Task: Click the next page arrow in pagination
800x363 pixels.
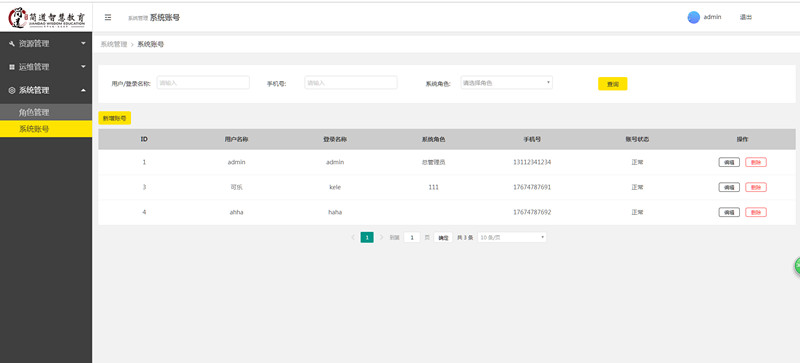Action: pos(381,237)
